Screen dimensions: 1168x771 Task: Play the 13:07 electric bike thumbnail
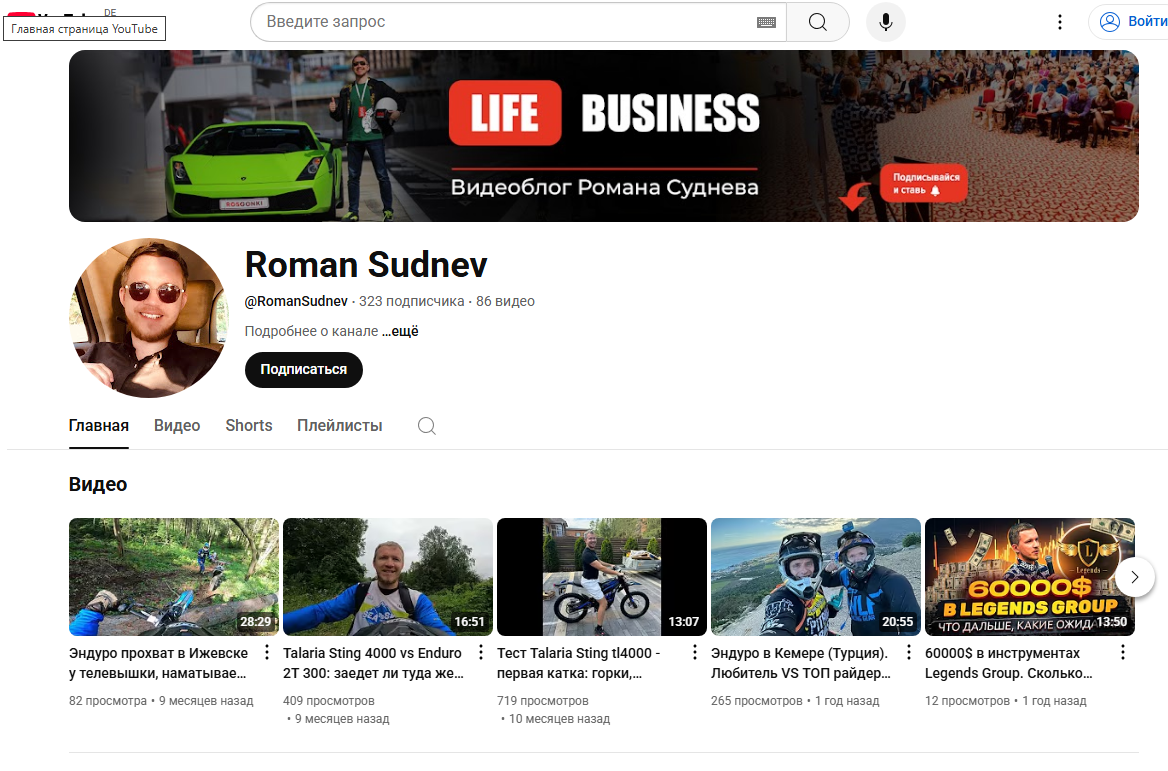(601, 577)
